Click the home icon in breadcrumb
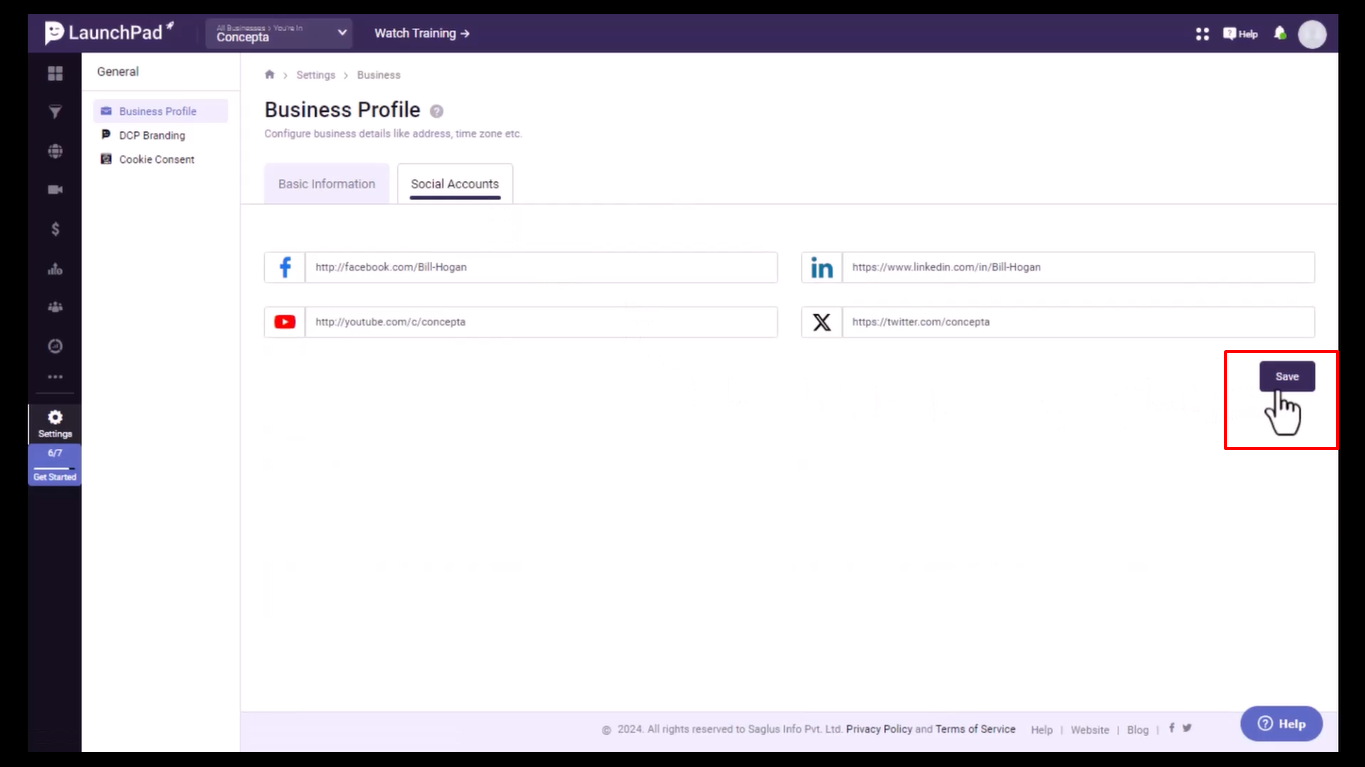 tap(270, 75)
